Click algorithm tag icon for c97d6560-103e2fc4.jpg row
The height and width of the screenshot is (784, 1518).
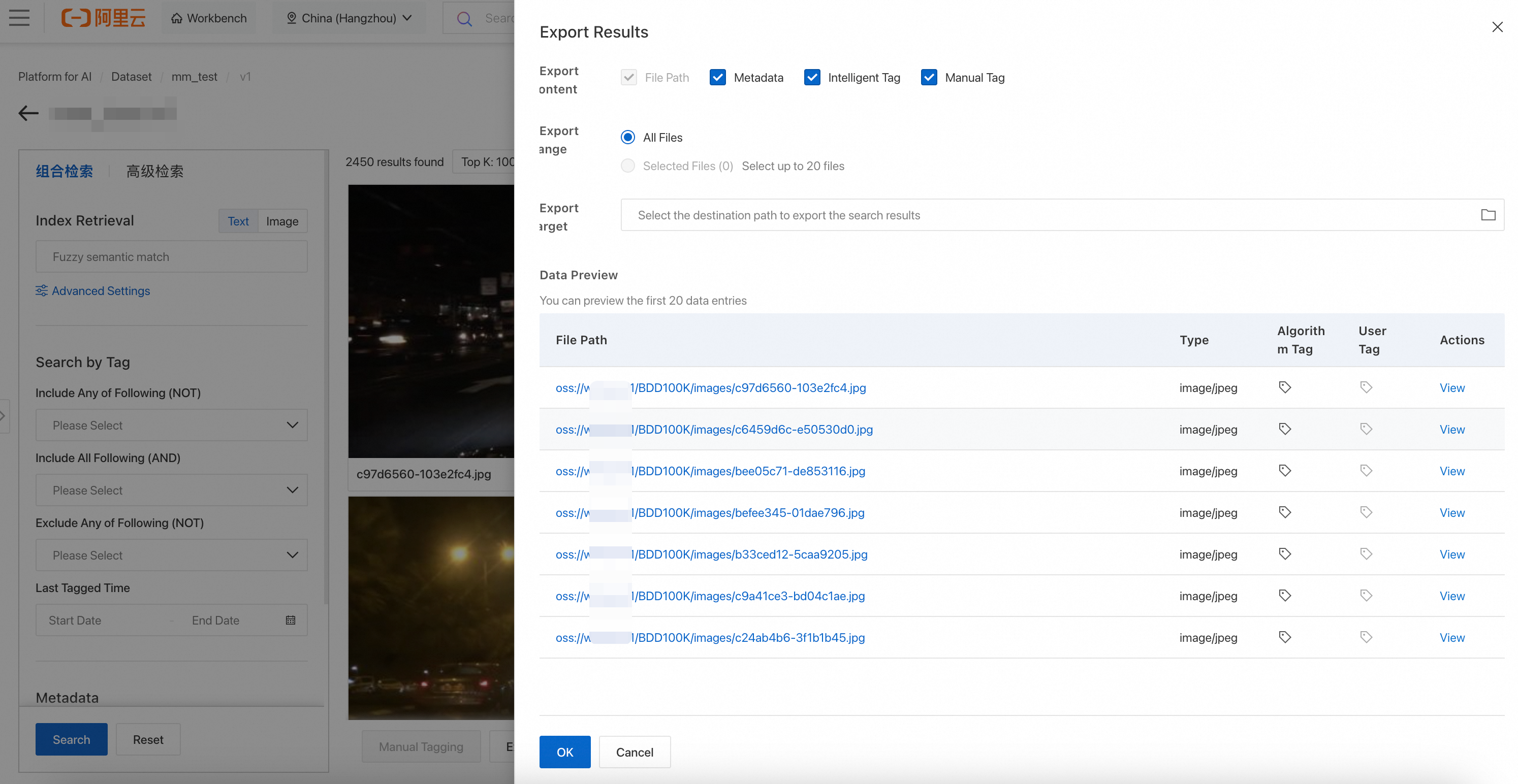1285,387
